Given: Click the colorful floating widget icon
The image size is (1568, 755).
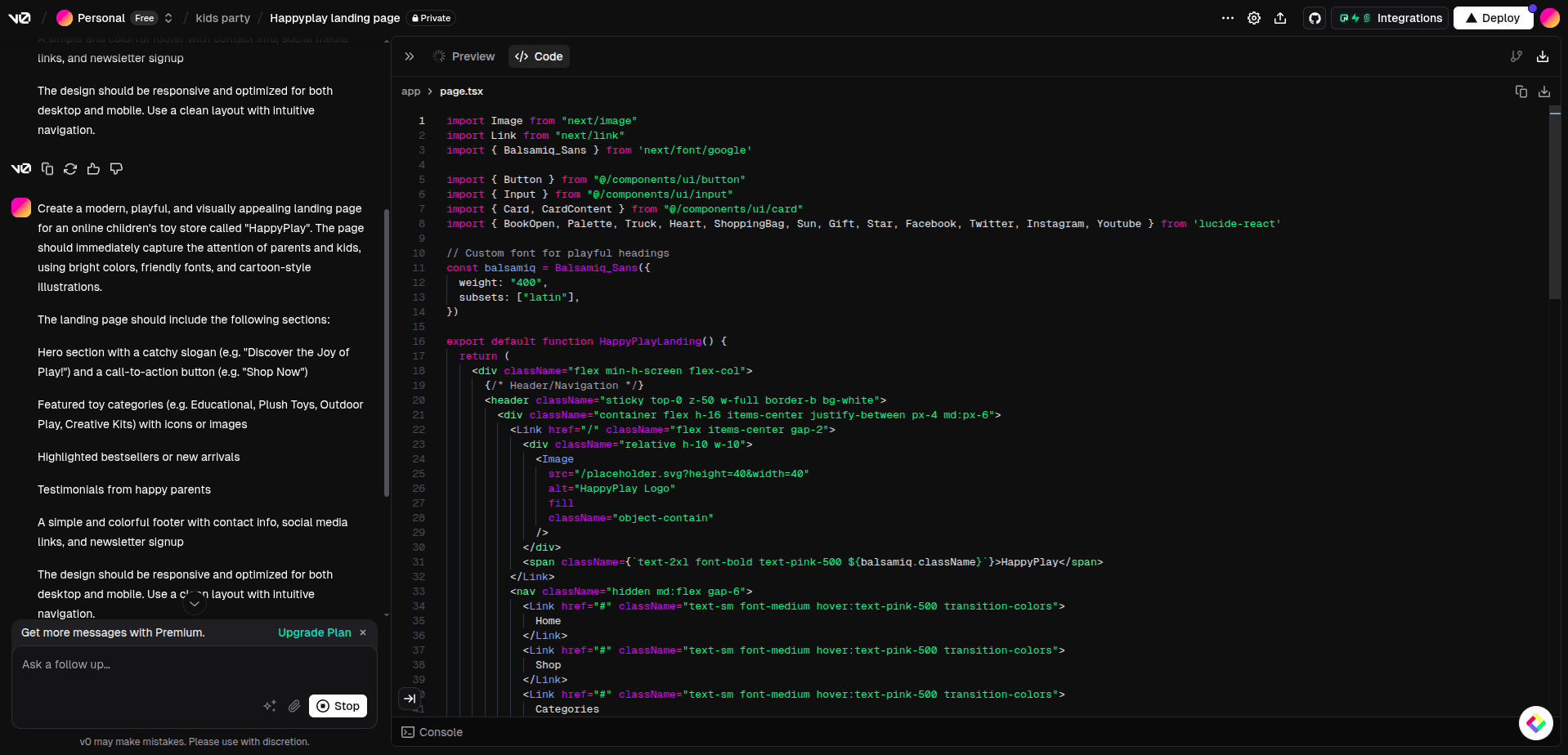Looking at the screenshot, I should coord(1536,723).
